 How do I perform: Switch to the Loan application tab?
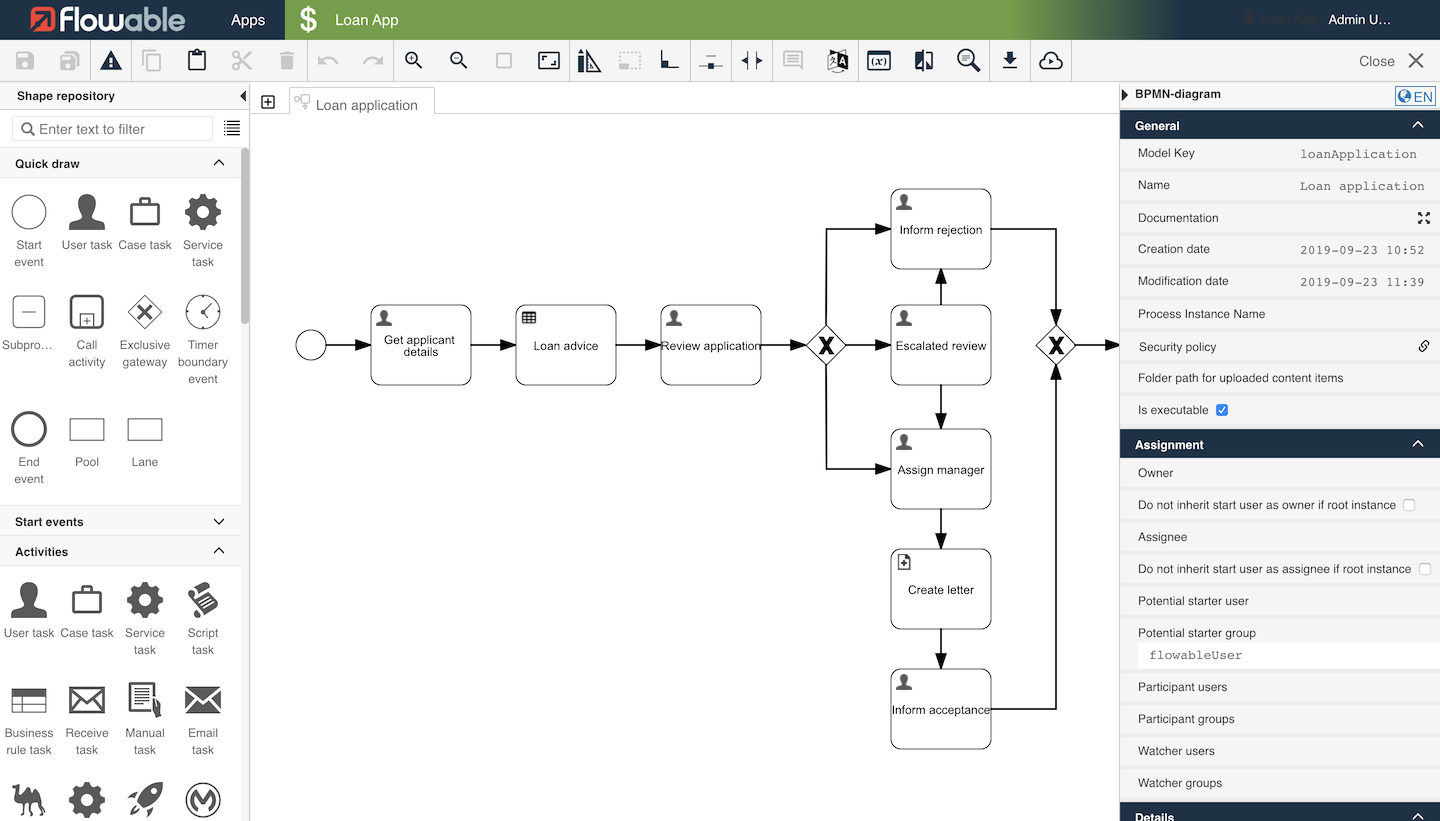pyautogui.click(x=360, y=102)
